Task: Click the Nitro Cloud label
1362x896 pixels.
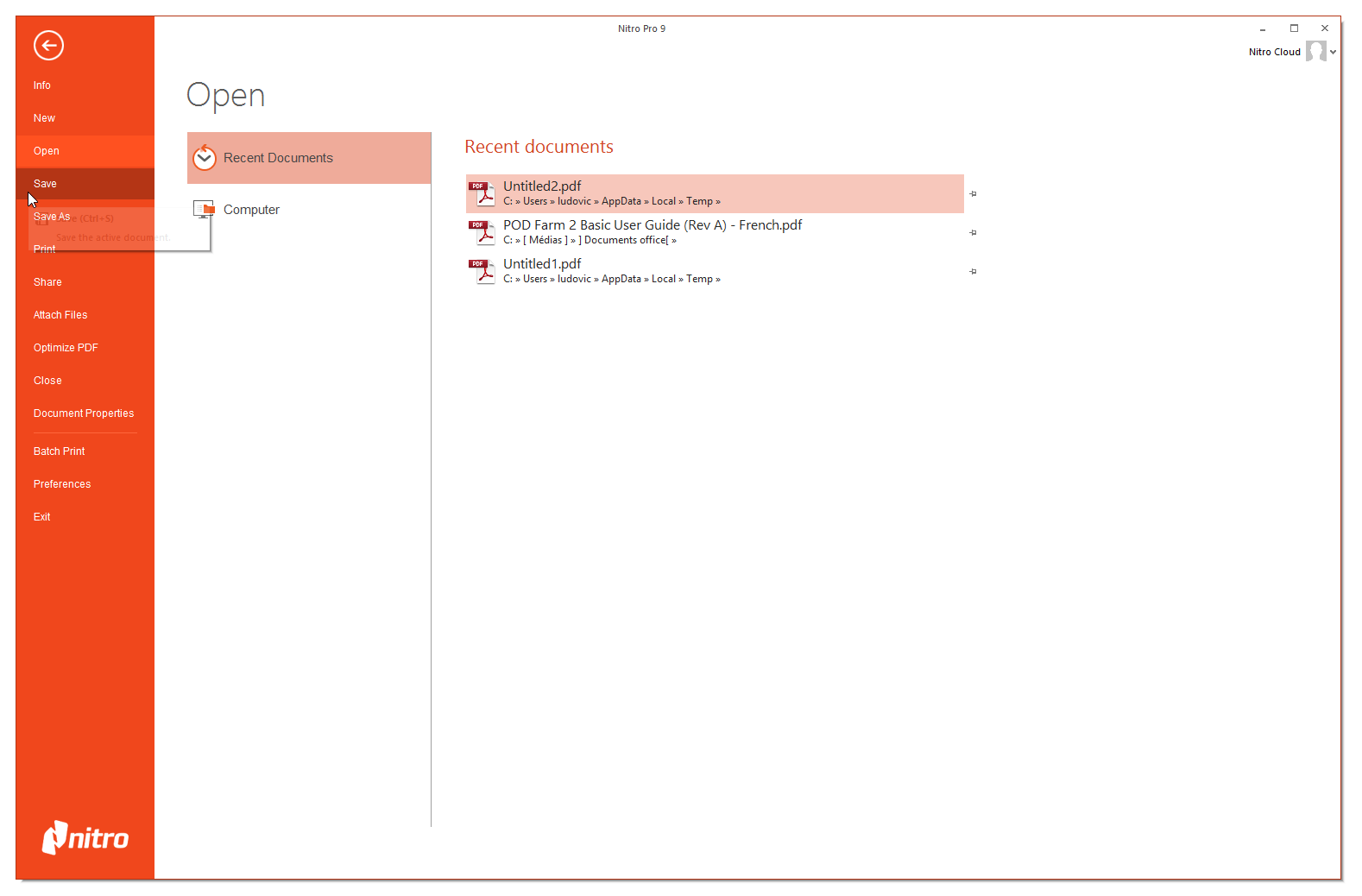Action: pyautogui.click(x=1274, y=52)
